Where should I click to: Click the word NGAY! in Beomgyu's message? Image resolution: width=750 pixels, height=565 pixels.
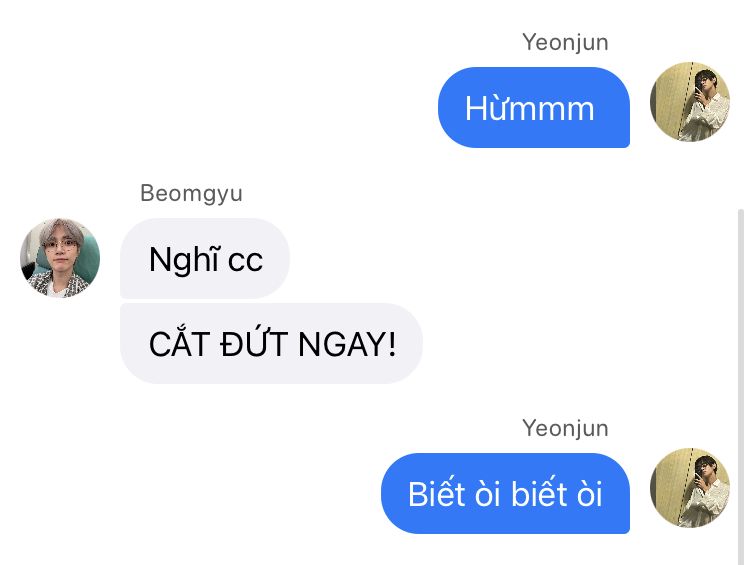click(x=347, y=344)
